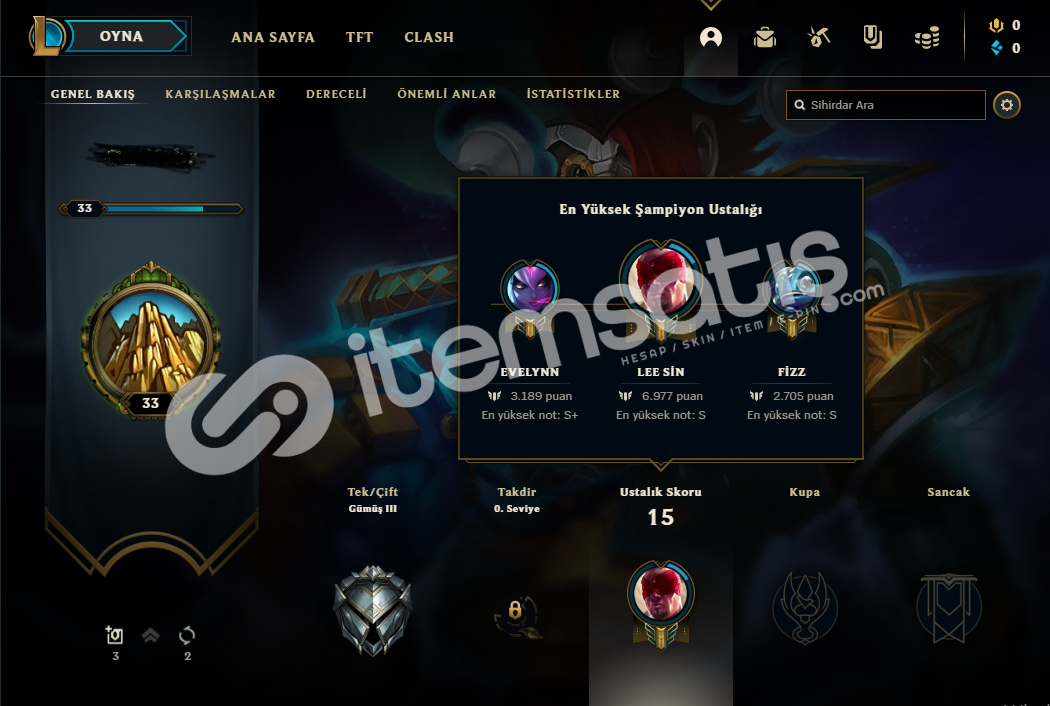Open the Collection backpack icon
The image size is (1050, 706).
(765, 38)
